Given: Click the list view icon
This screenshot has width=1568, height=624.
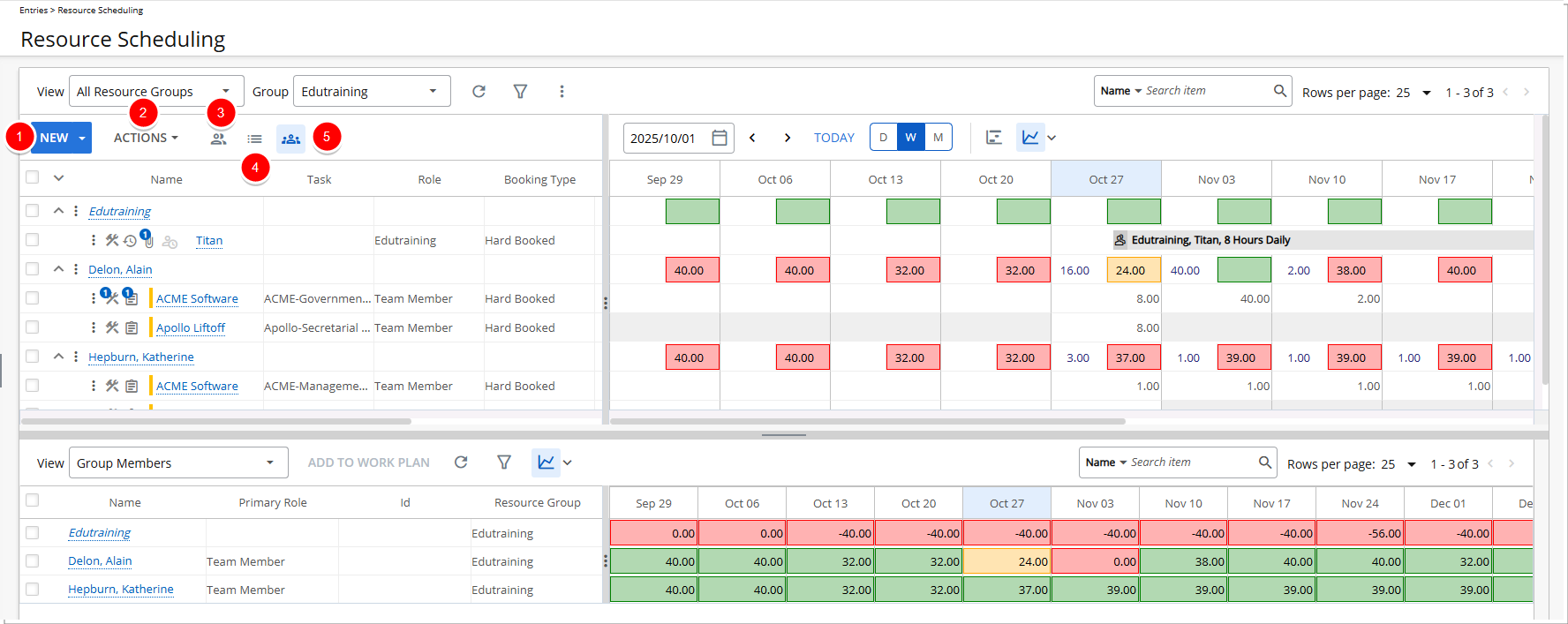Looking at the screenshot, I should pyautogui.click(x=254, y=139).
